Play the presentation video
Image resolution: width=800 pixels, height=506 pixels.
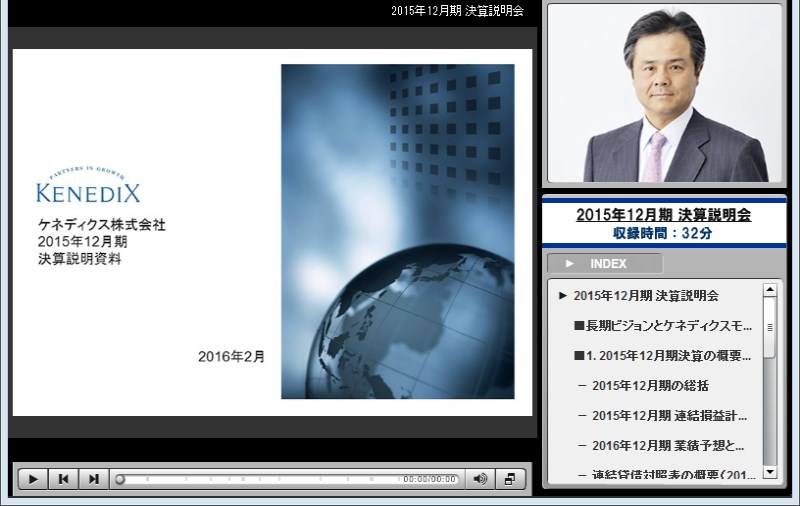click(33, 479)
